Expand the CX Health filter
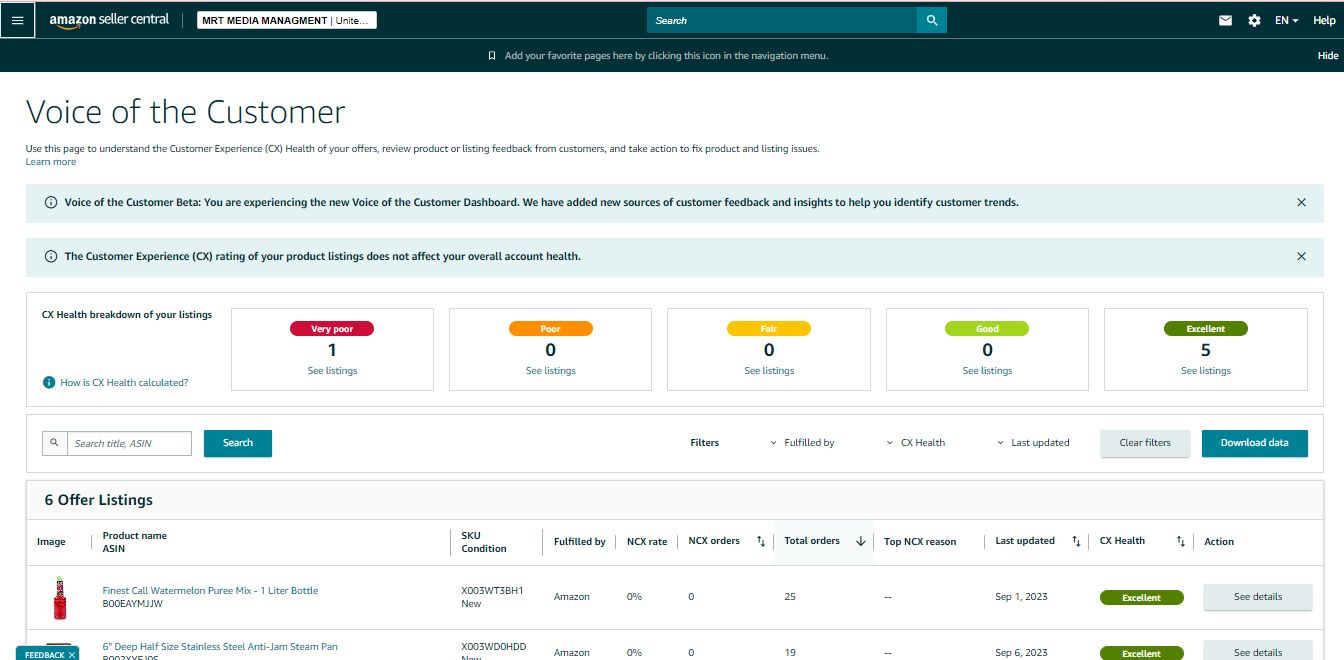Viewport: 1344px width, 660px height. click(916, 442)
